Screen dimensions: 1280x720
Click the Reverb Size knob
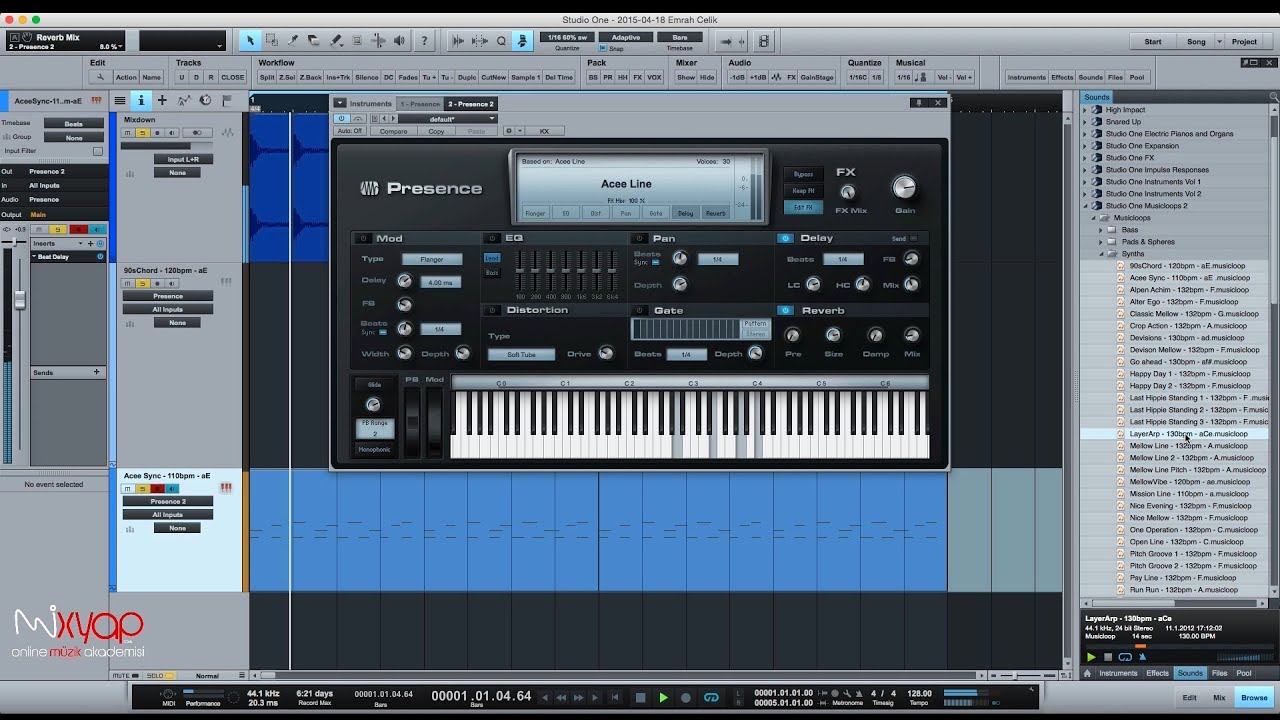(834, 335)
